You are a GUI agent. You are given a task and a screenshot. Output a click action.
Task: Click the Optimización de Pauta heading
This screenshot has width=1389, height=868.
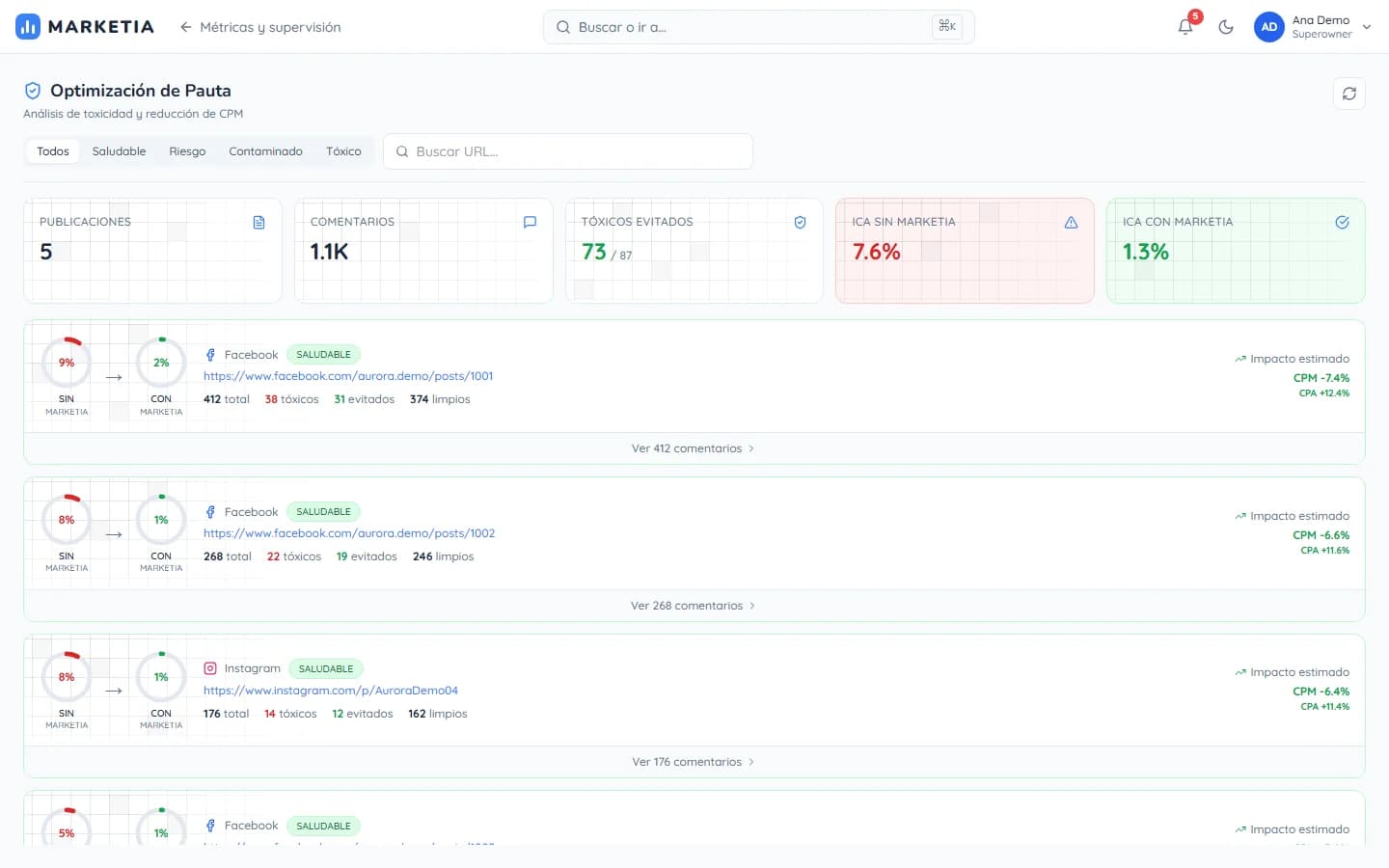[141, 91]
